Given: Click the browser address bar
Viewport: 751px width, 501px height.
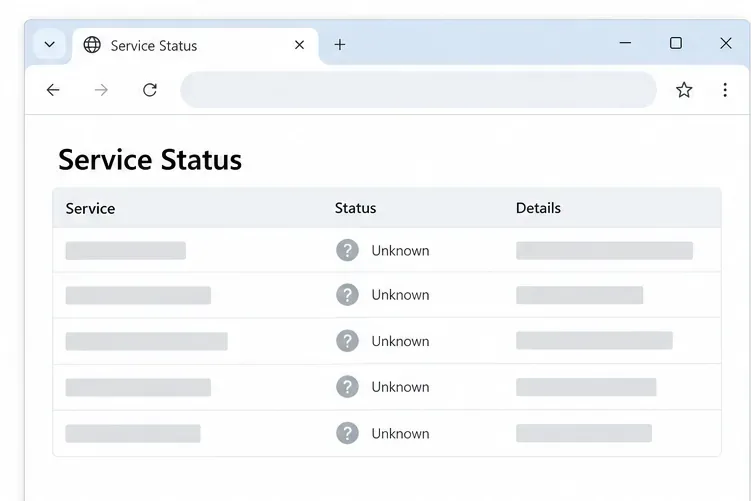Looking at the screenshot, I should [418, 90].
